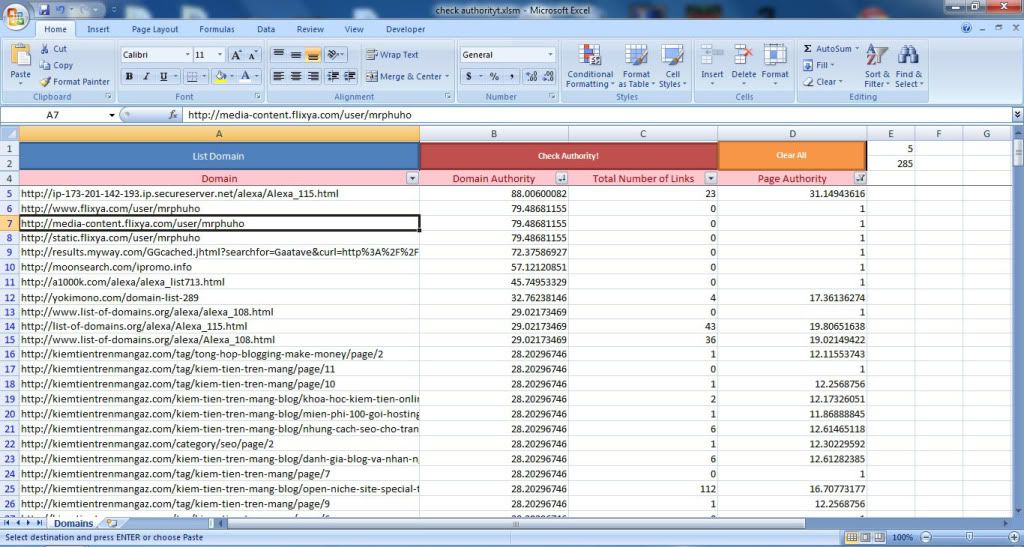Viewport: 1024px width, 547px height.
Task: Click the zoom slider in status bar
Action: point(969,537)
